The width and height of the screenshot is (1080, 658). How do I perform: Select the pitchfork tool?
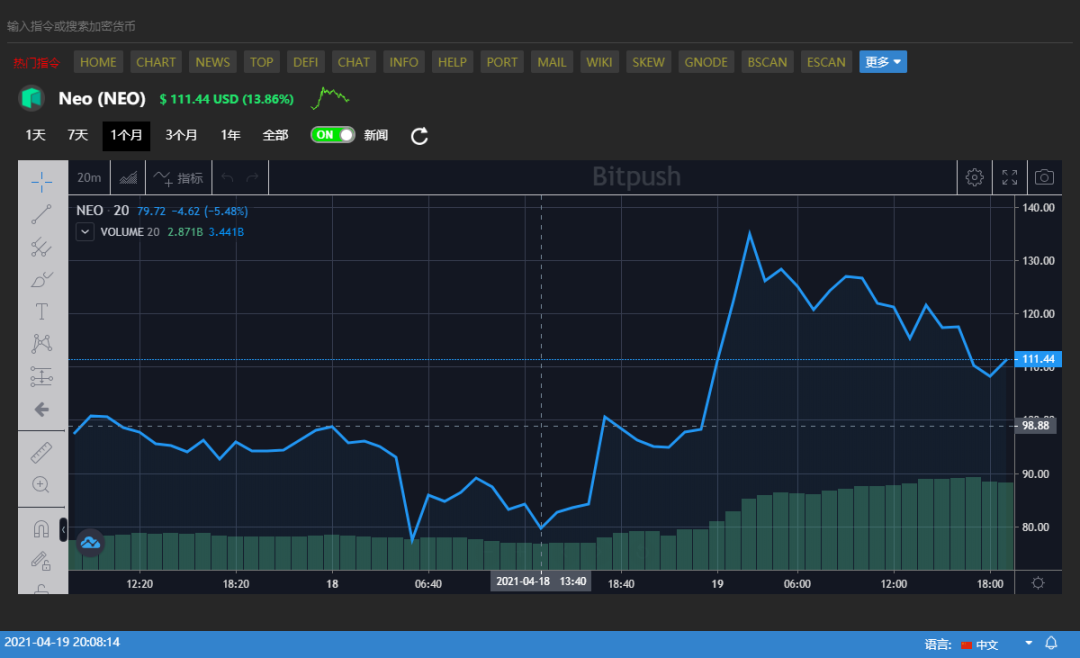[x=41, y=247]
